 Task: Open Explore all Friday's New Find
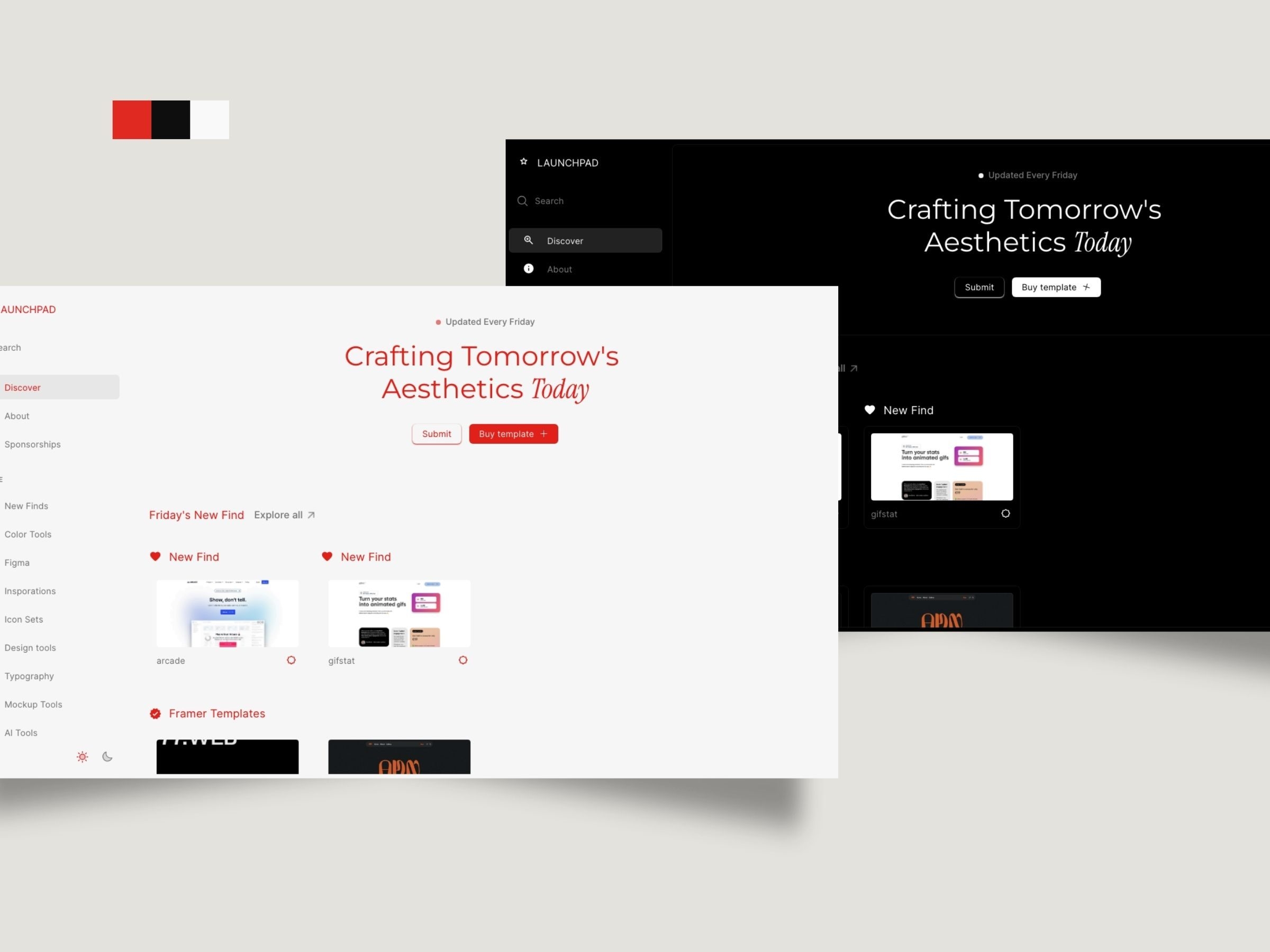[x=284, y=514]
